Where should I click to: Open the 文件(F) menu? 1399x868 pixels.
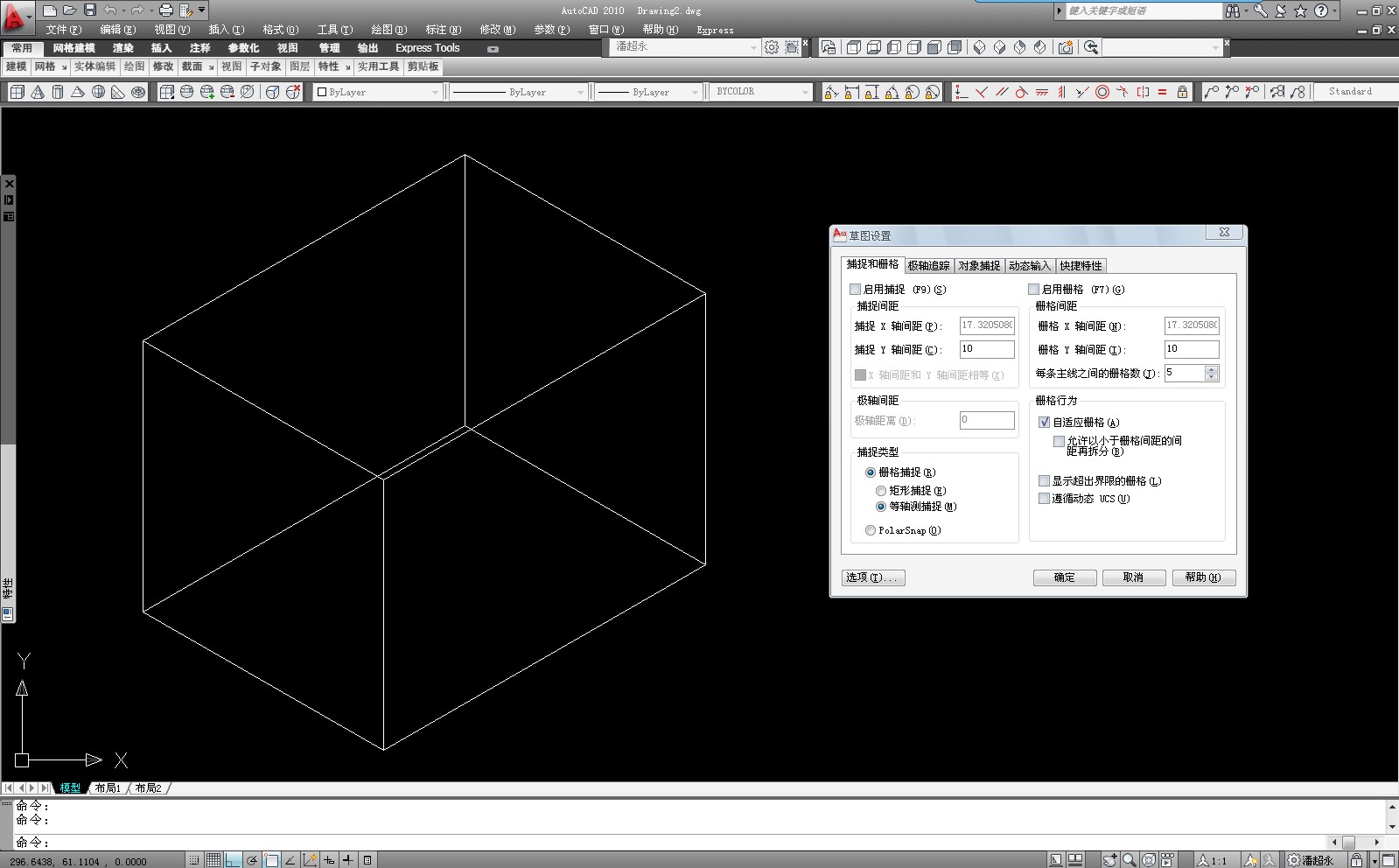[64, 30]
